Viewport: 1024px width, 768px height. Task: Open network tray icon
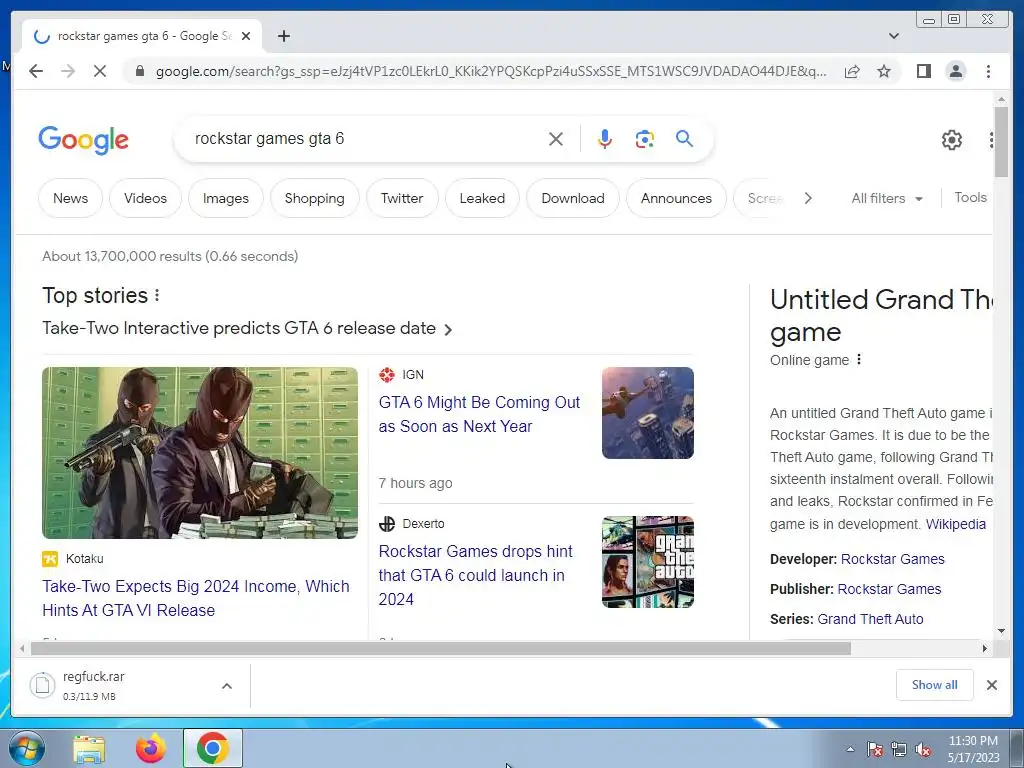pos(899,750)
